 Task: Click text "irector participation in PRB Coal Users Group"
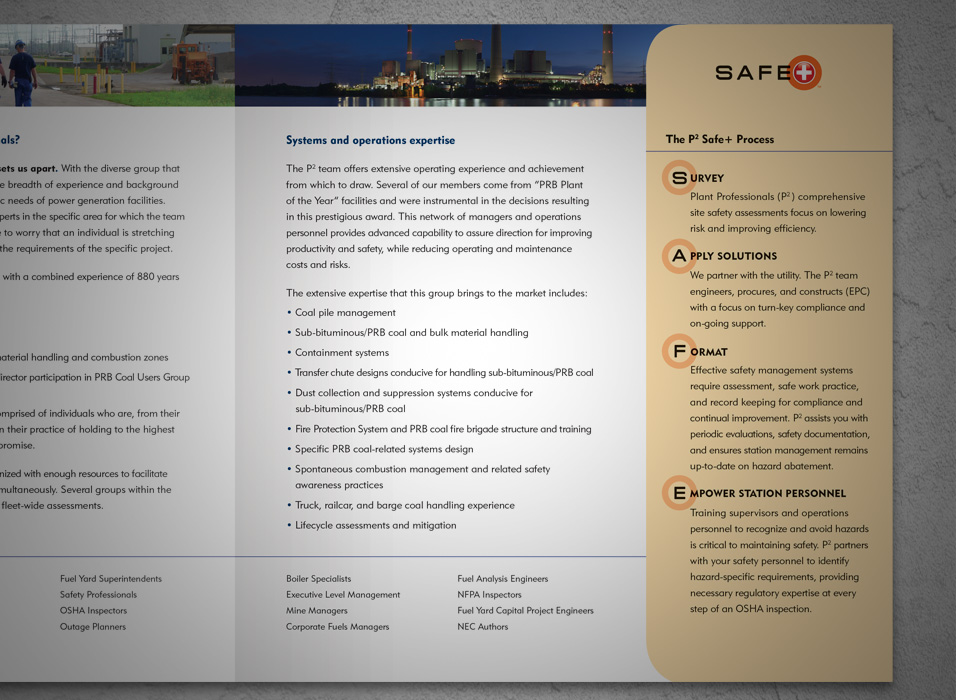(95, 377)
